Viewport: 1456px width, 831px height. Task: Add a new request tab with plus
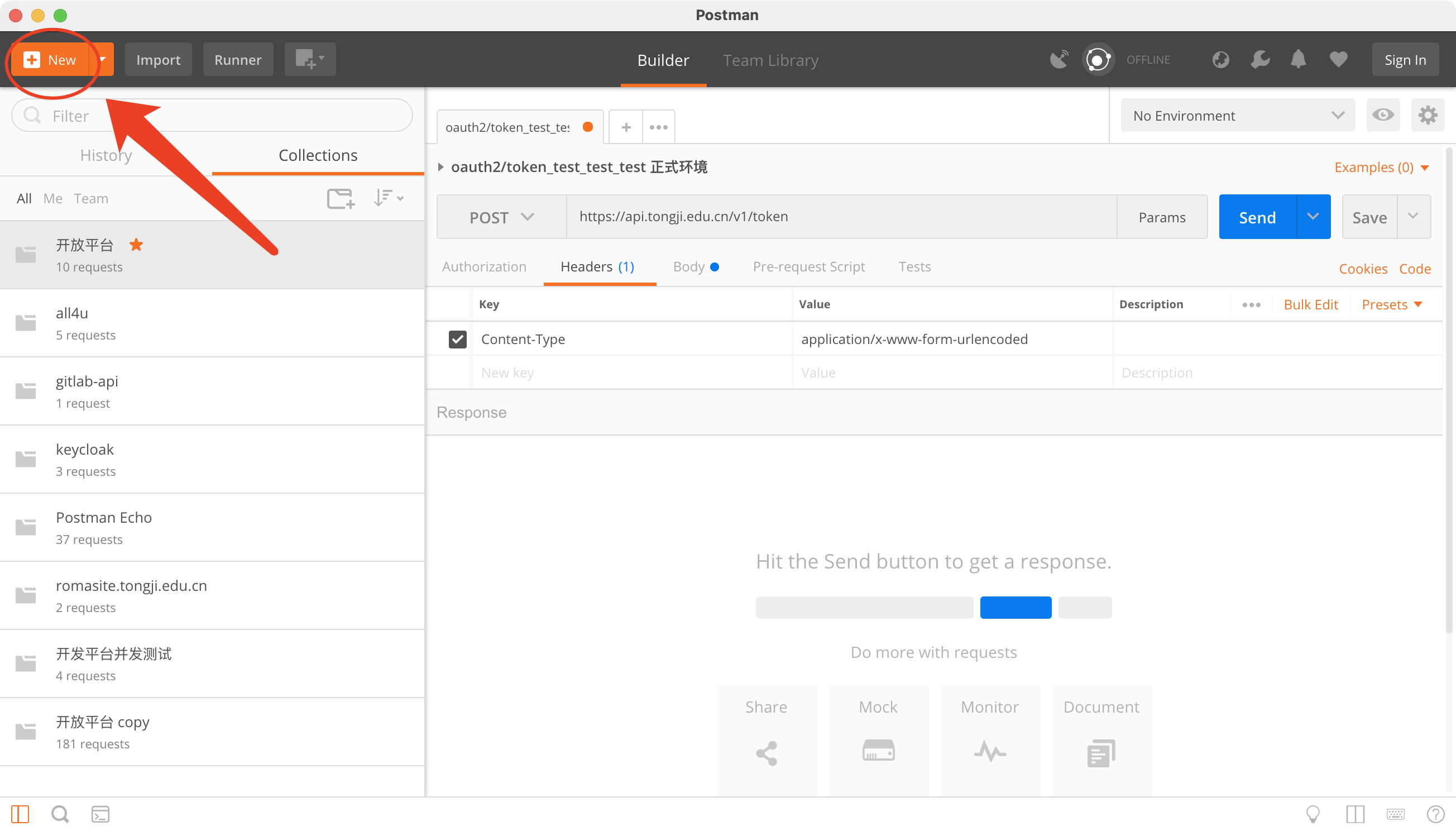626,127
